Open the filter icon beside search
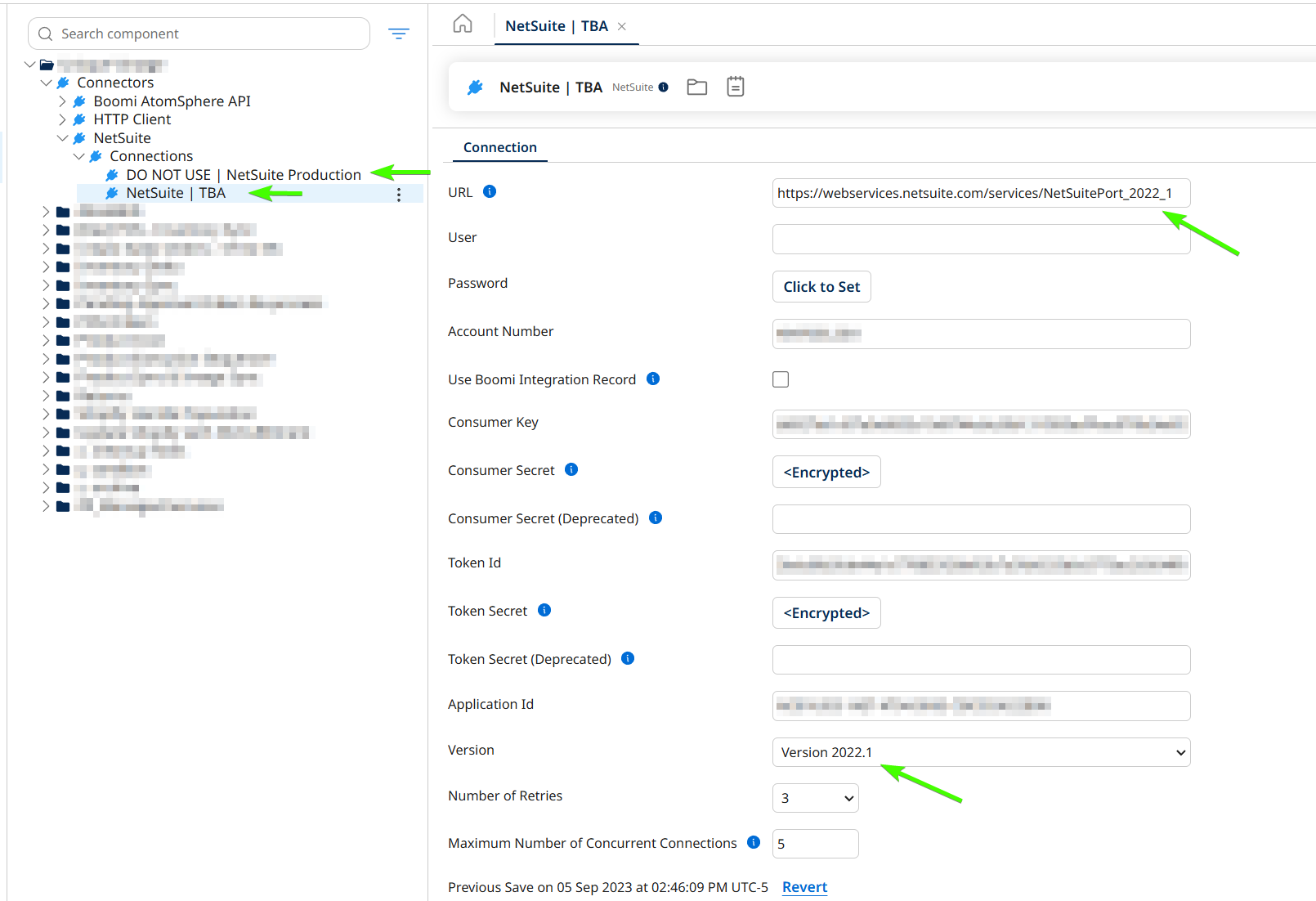 tap(398, 34)
